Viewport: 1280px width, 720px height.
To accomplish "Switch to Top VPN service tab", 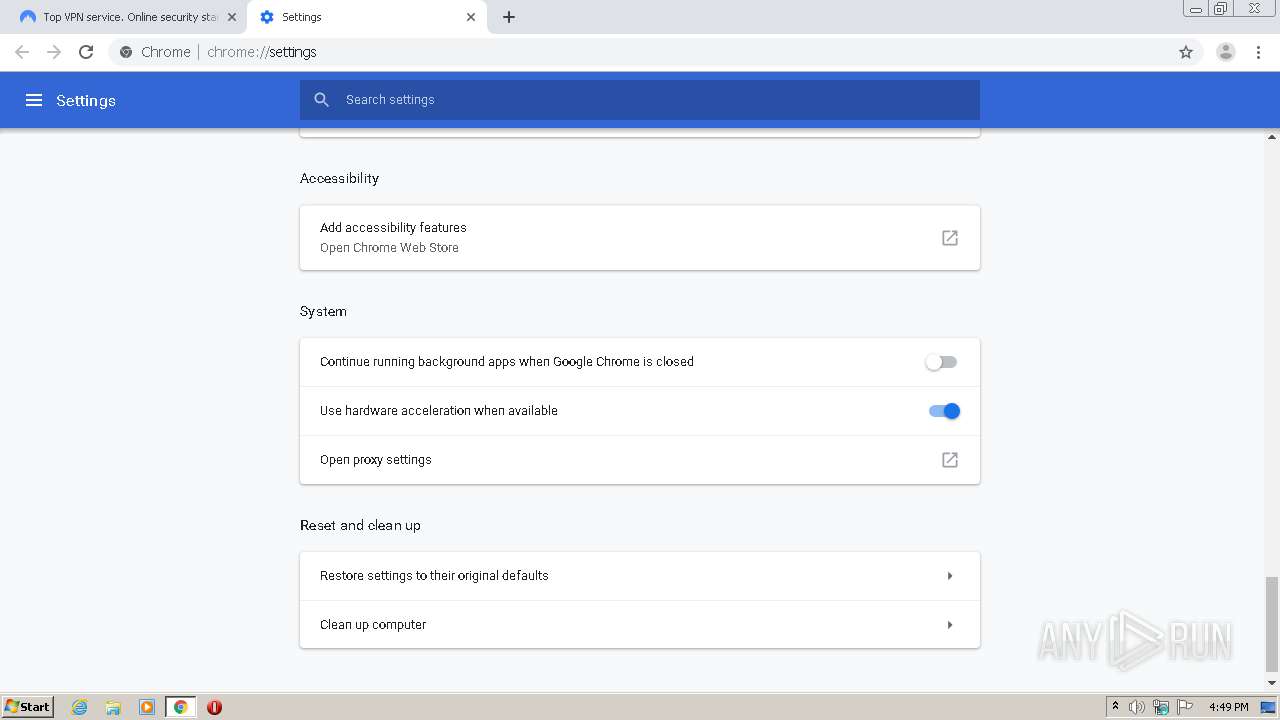I will pyautogui.click(x=128, y=17).
